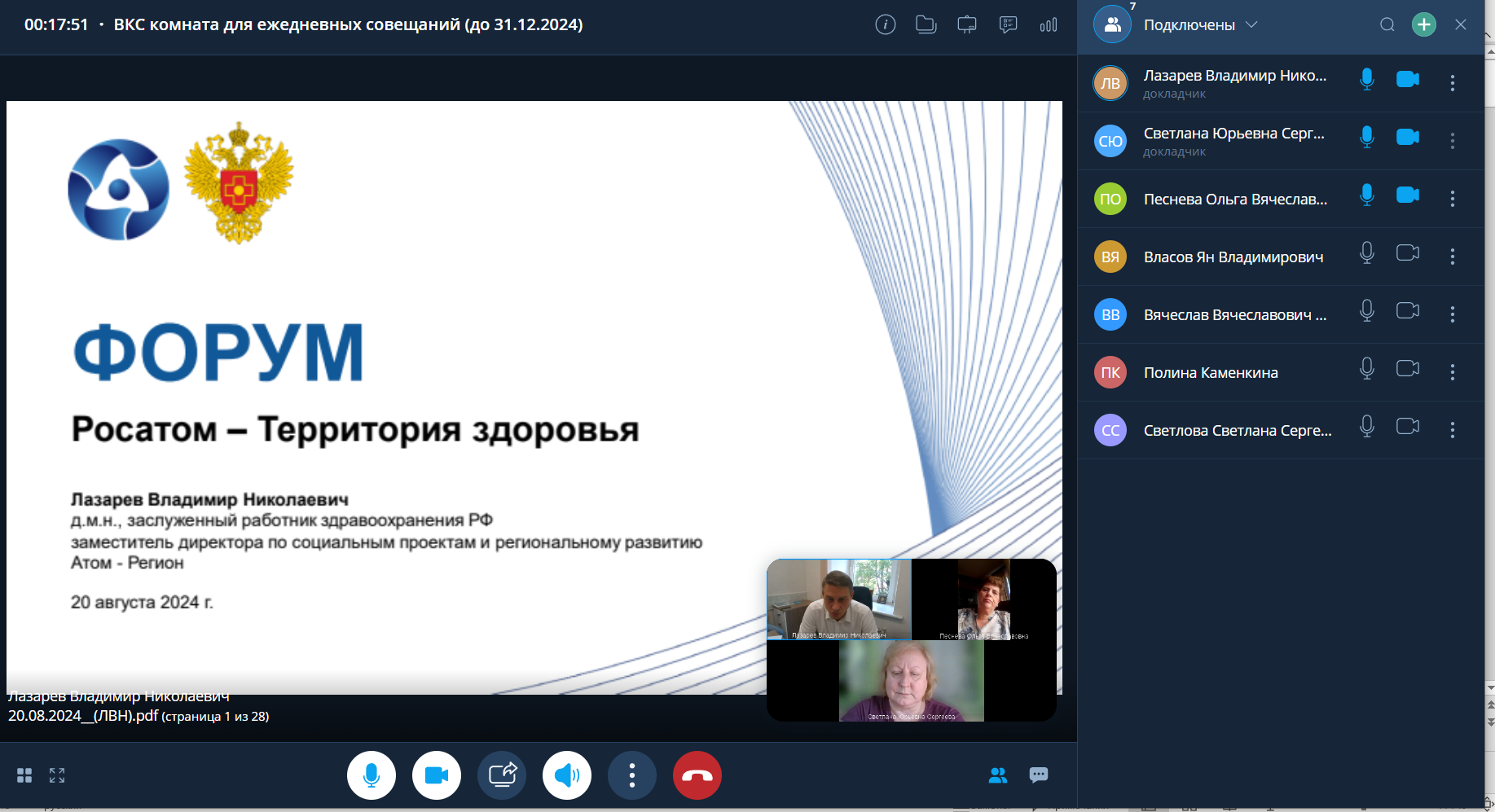This screenshot has height=812, width=1495.
Task: Enter fullscreen with expand arrows icon
Action: tap(57, 775)
